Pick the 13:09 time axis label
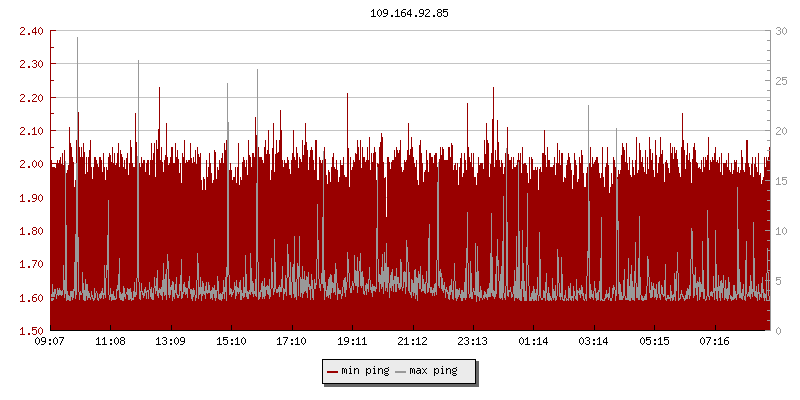Screen dimensions: 800x400 [x=171, y=342]
